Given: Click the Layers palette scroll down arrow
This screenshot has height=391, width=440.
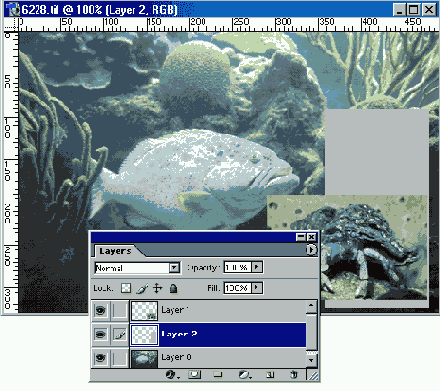Looking at the screenshot, I should [x=311, y=360].
